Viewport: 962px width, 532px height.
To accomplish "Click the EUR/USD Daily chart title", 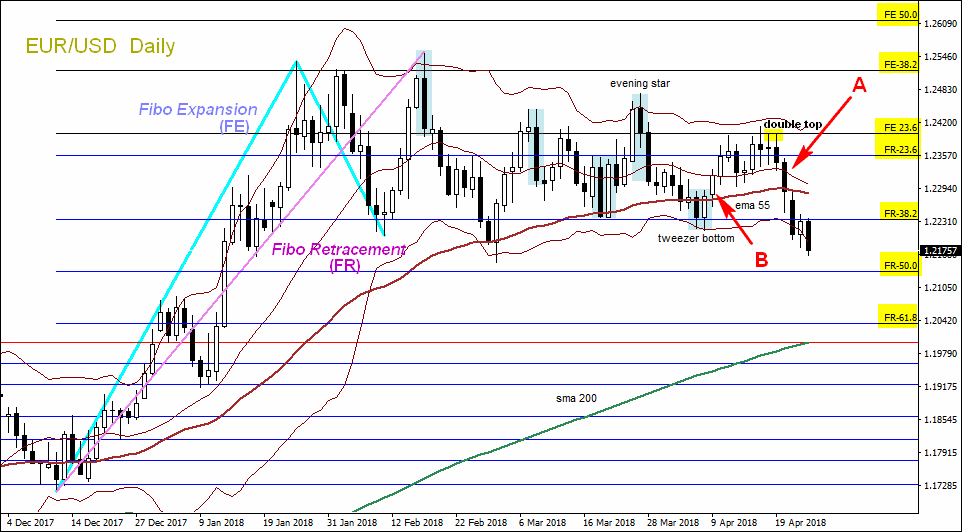I will tap(100, 46).
